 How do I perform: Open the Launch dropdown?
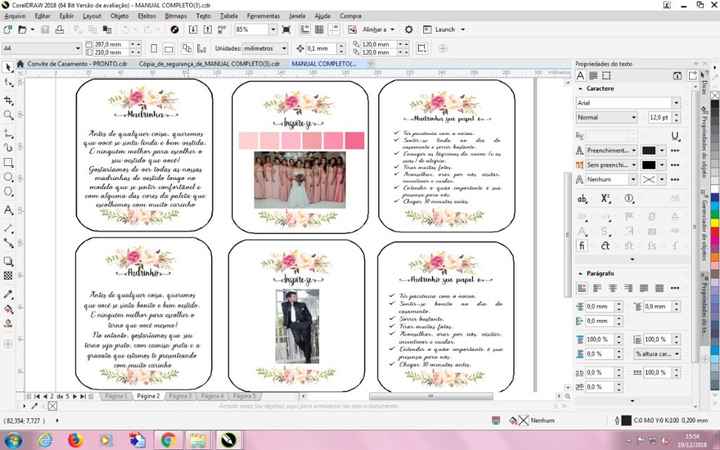463,29
